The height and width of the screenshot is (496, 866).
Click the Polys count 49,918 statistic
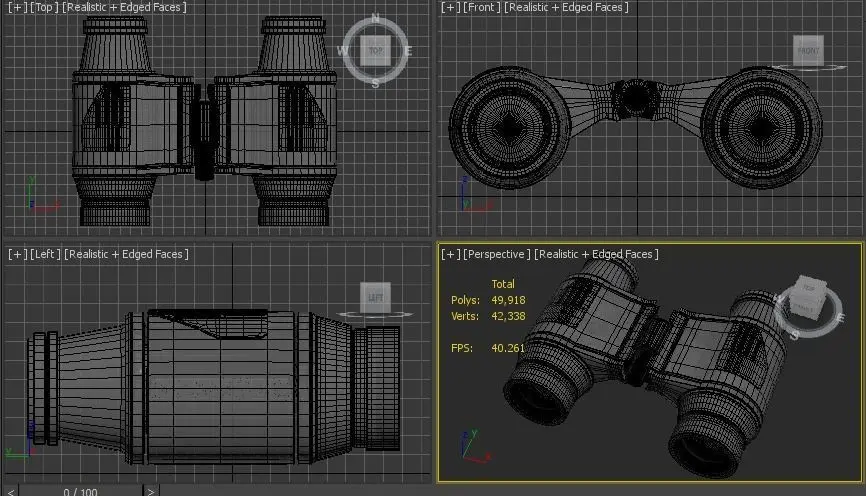click(x=508, y=300)
